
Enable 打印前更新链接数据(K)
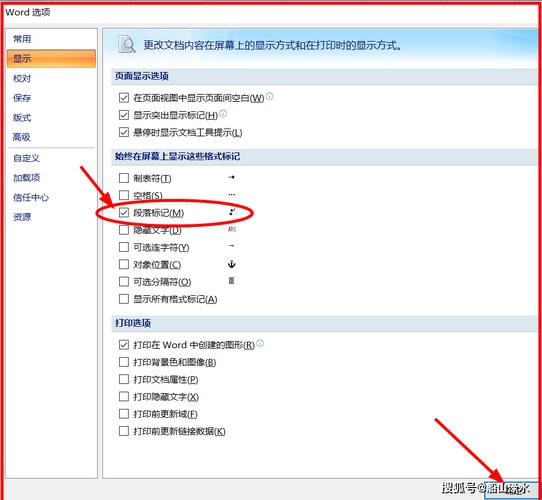pyautogui.click(x=124, y=431)
